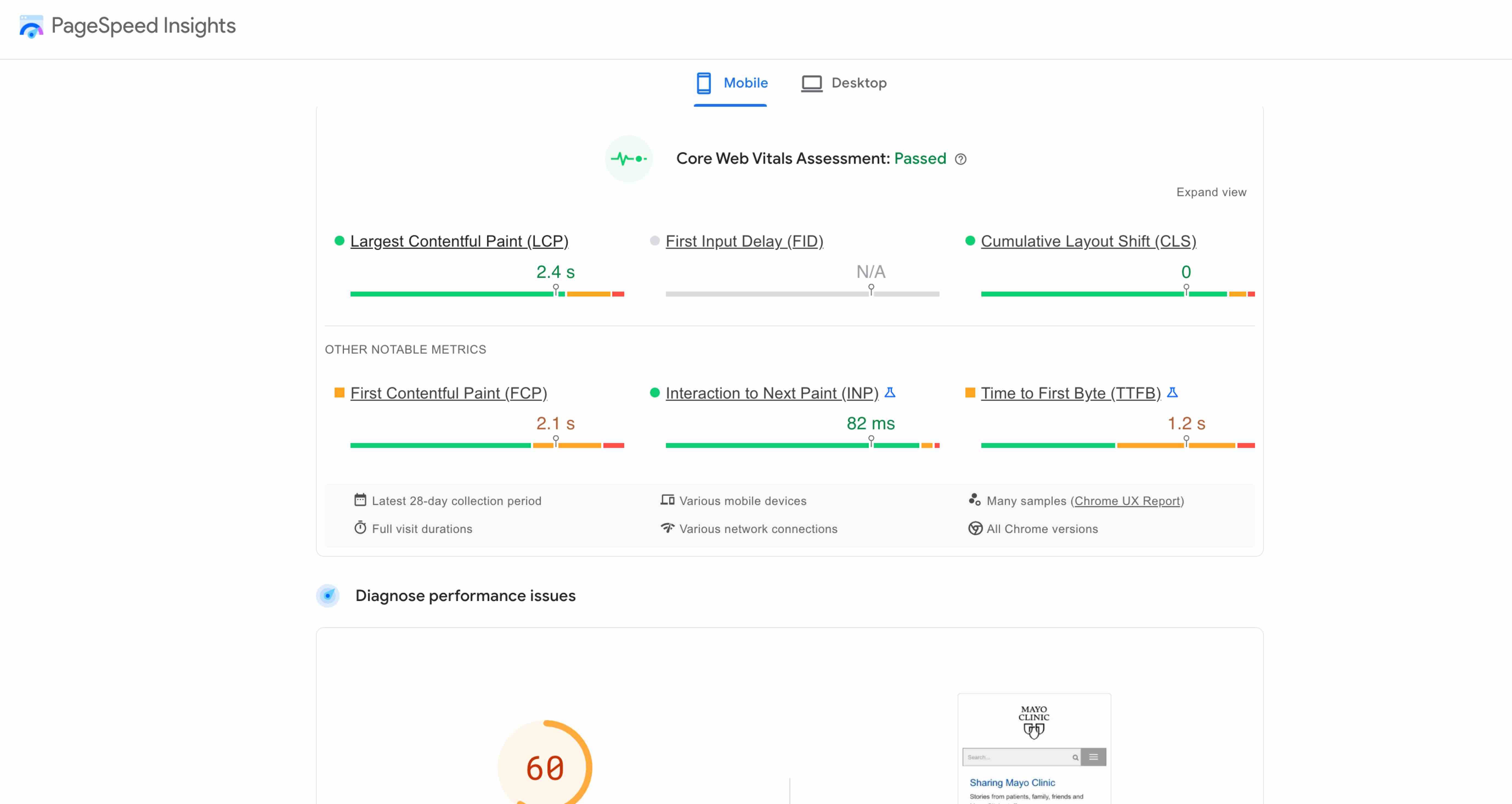Viewport: 1512px width, 804px height.
Task: Open the First Input Delay (FID) link
Action: [x=744, y=241]
